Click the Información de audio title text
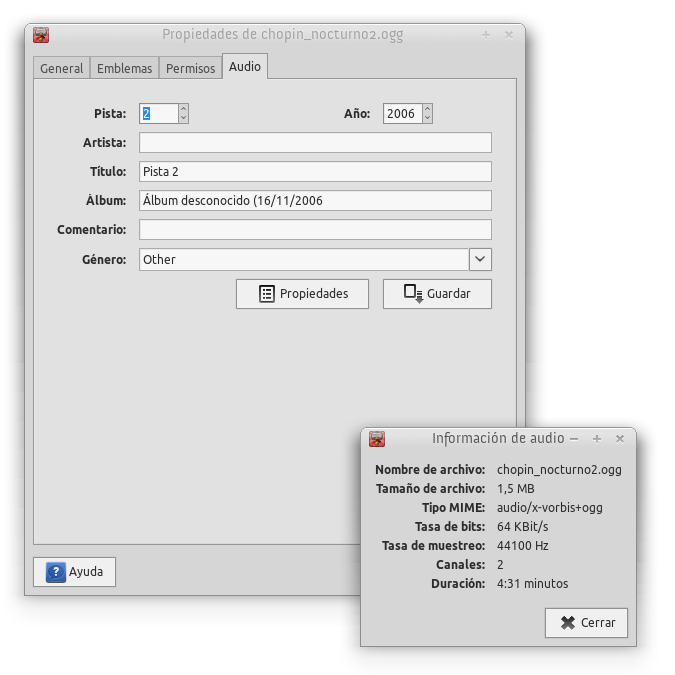Screen dimensions: 675x675 pyautogui.click(x=498, y=438)
